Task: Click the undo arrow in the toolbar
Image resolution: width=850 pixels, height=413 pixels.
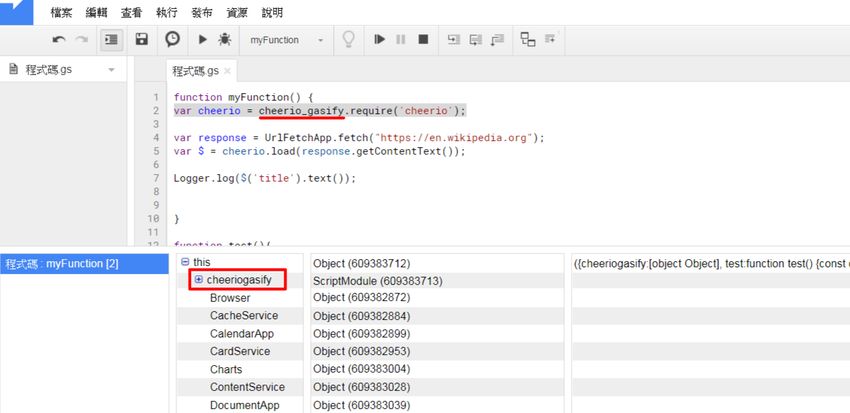Action: (x=59, y=40)
